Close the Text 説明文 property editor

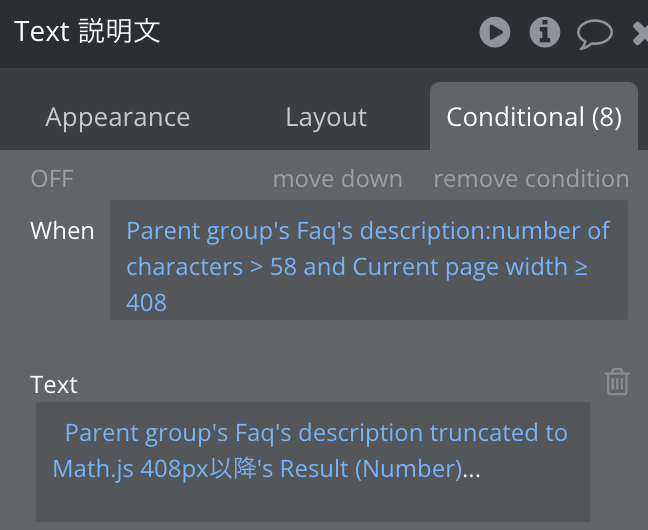[x=641, y=33]
